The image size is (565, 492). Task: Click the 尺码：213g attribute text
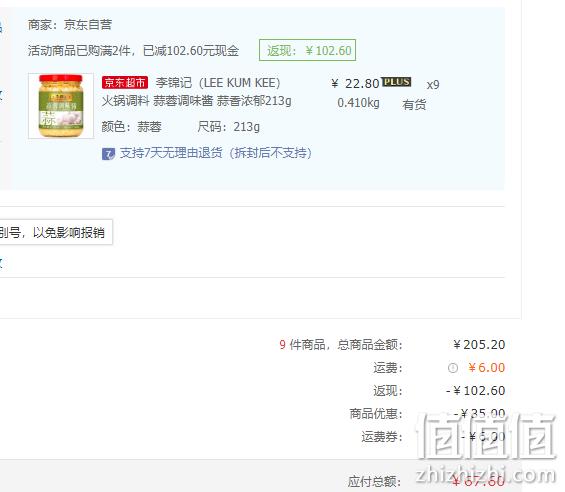coord(228,127)
